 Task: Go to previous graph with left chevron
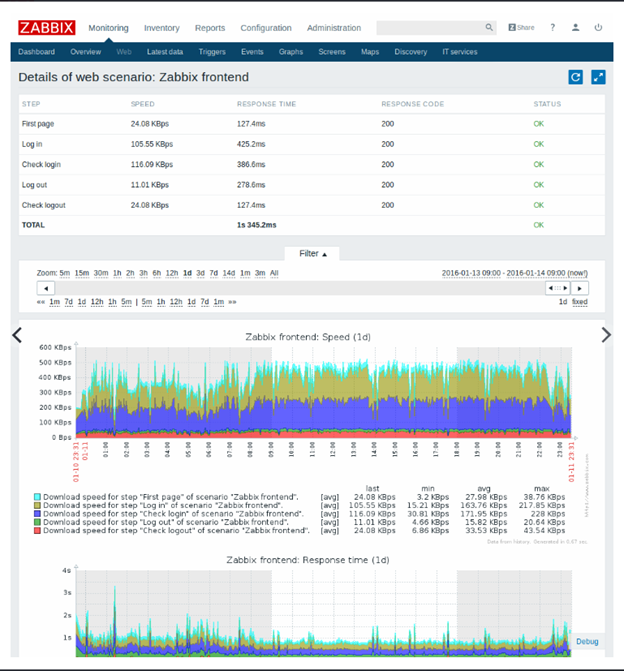[17, 335]
